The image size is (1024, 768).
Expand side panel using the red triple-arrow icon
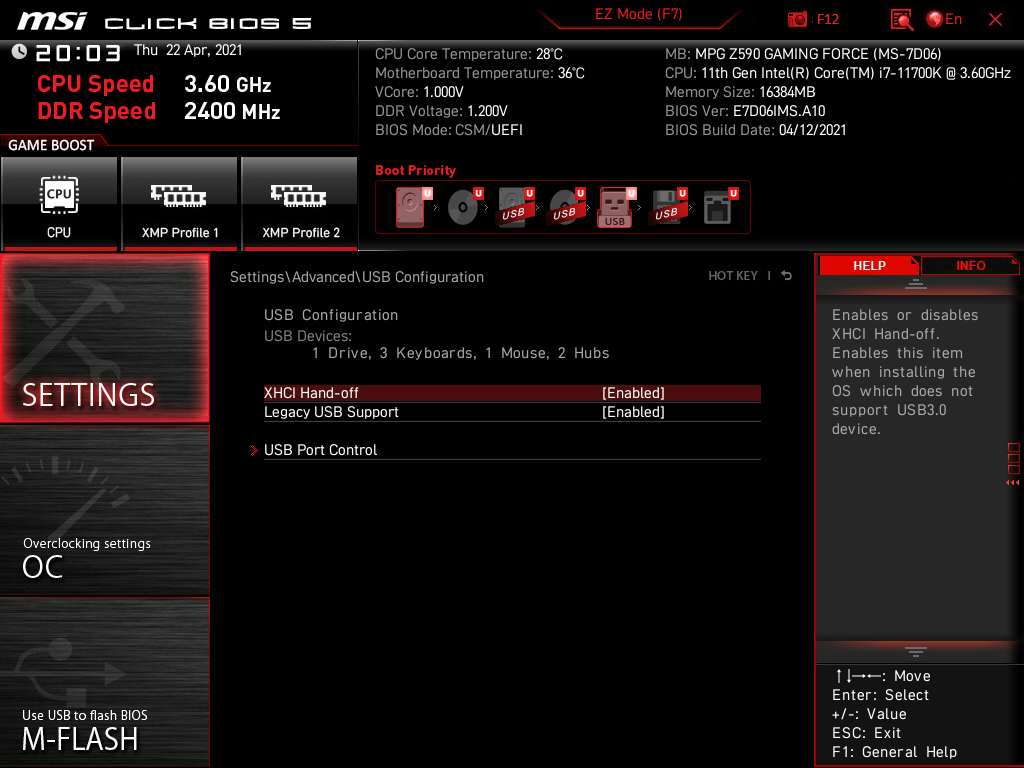pos(1012,483)
